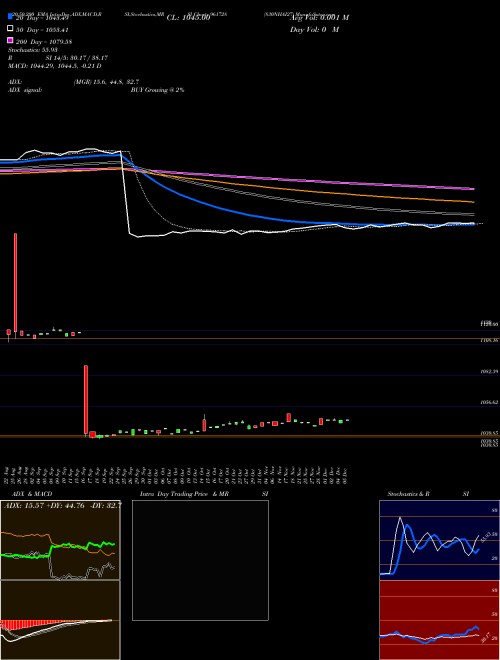The image size is (500, 660).
Task: Click the magenta 200 Day EMA legend swatch
Action: point(10,40)
